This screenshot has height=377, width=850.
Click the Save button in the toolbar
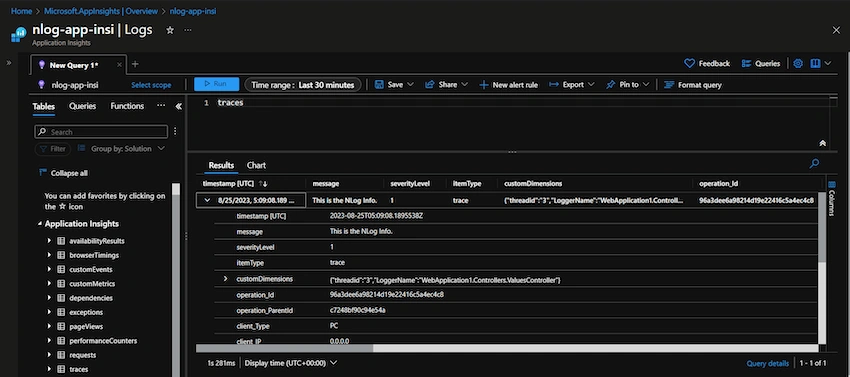click(x=389, y=85)
